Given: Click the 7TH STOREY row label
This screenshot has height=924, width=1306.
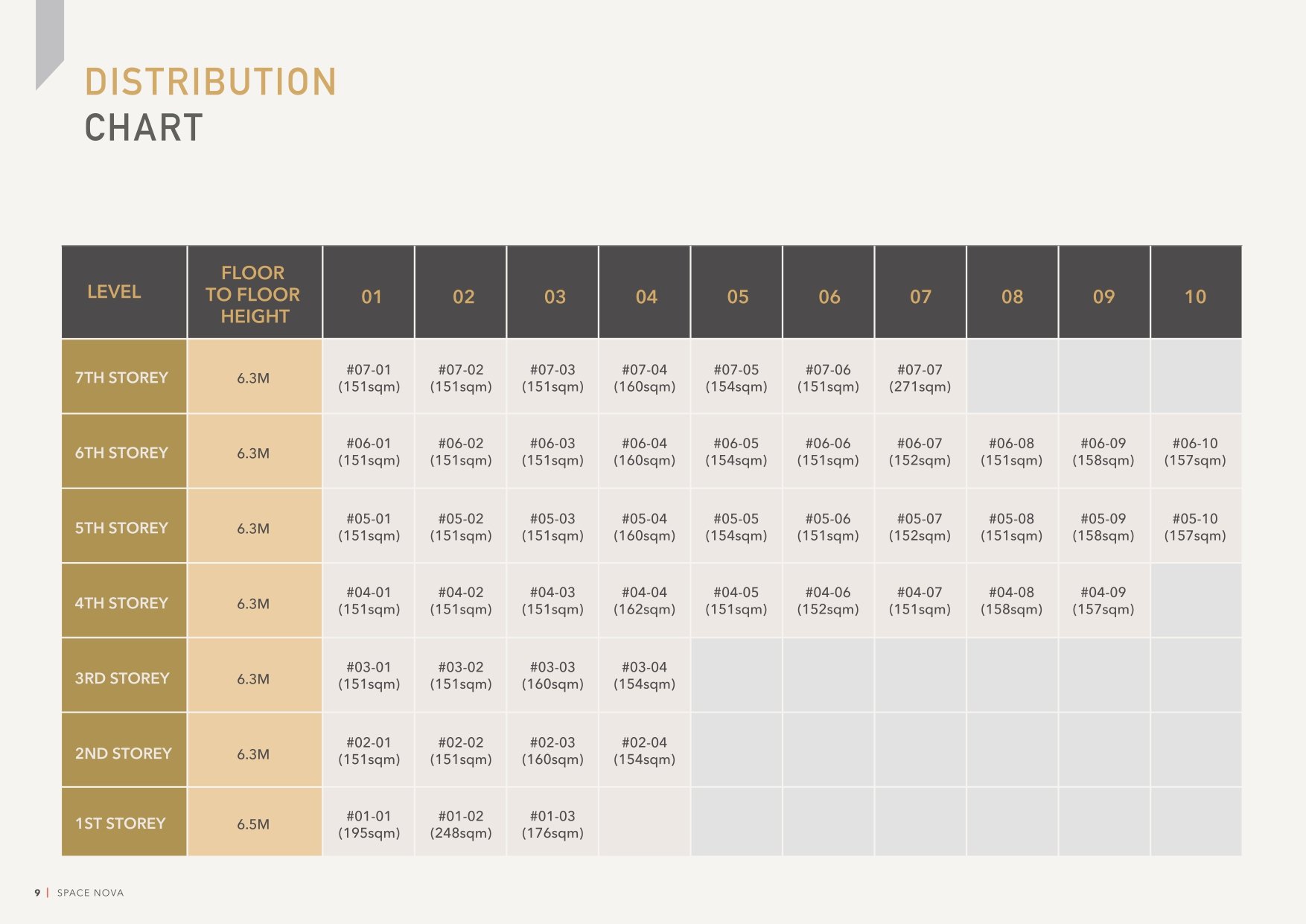Looking at the screenshot, I should pos(124,377).
